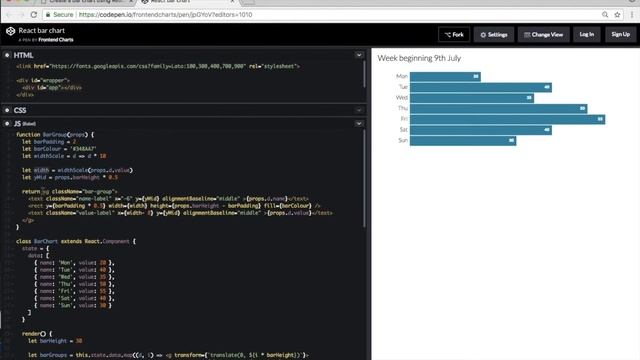Click the browser address bar URL
Image resolution: width=640 pixels, height=360 pixels.
[x=165, y=15]
